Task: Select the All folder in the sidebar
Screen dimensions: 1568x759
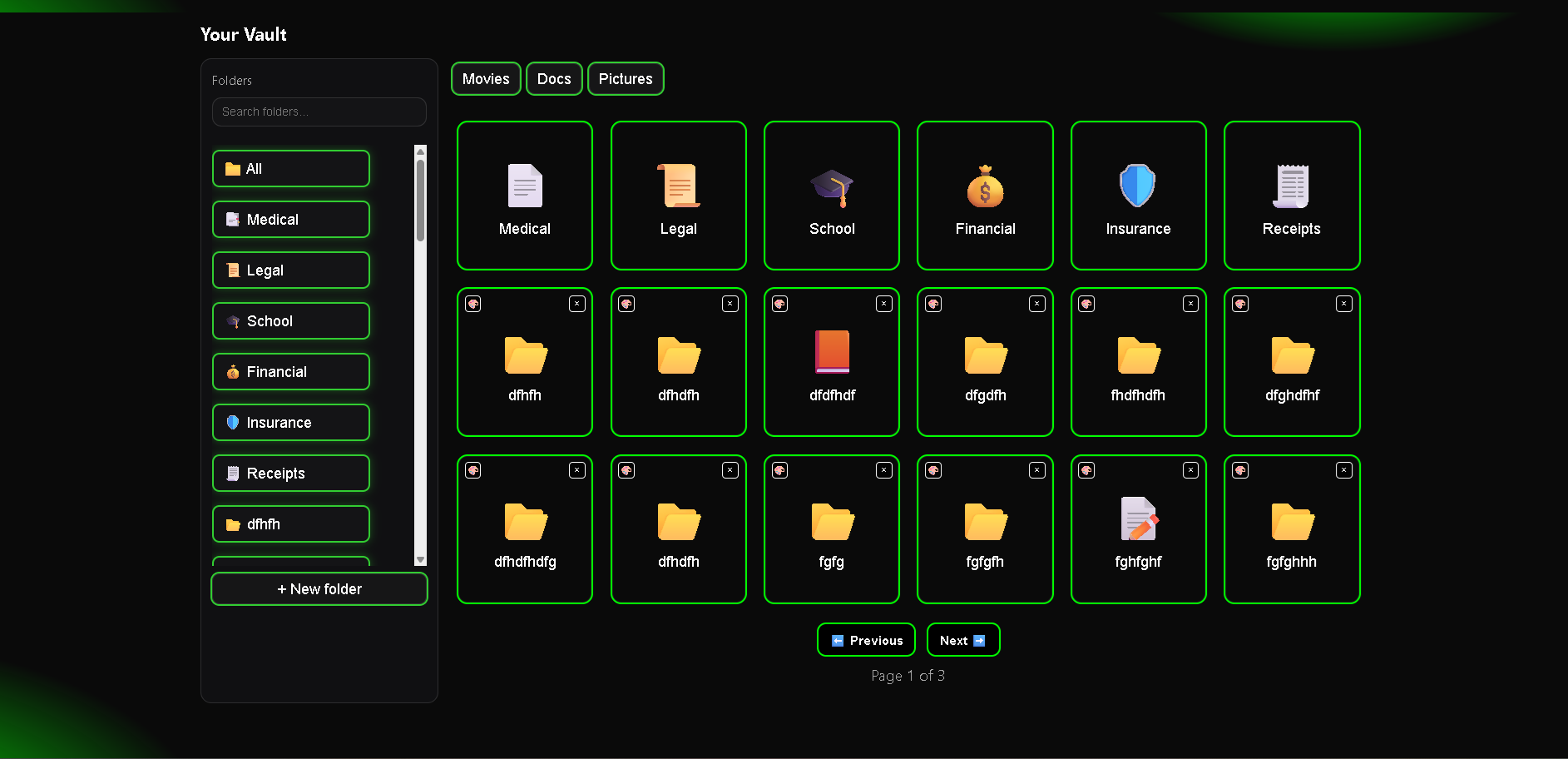Action: [x=290, y=168]
